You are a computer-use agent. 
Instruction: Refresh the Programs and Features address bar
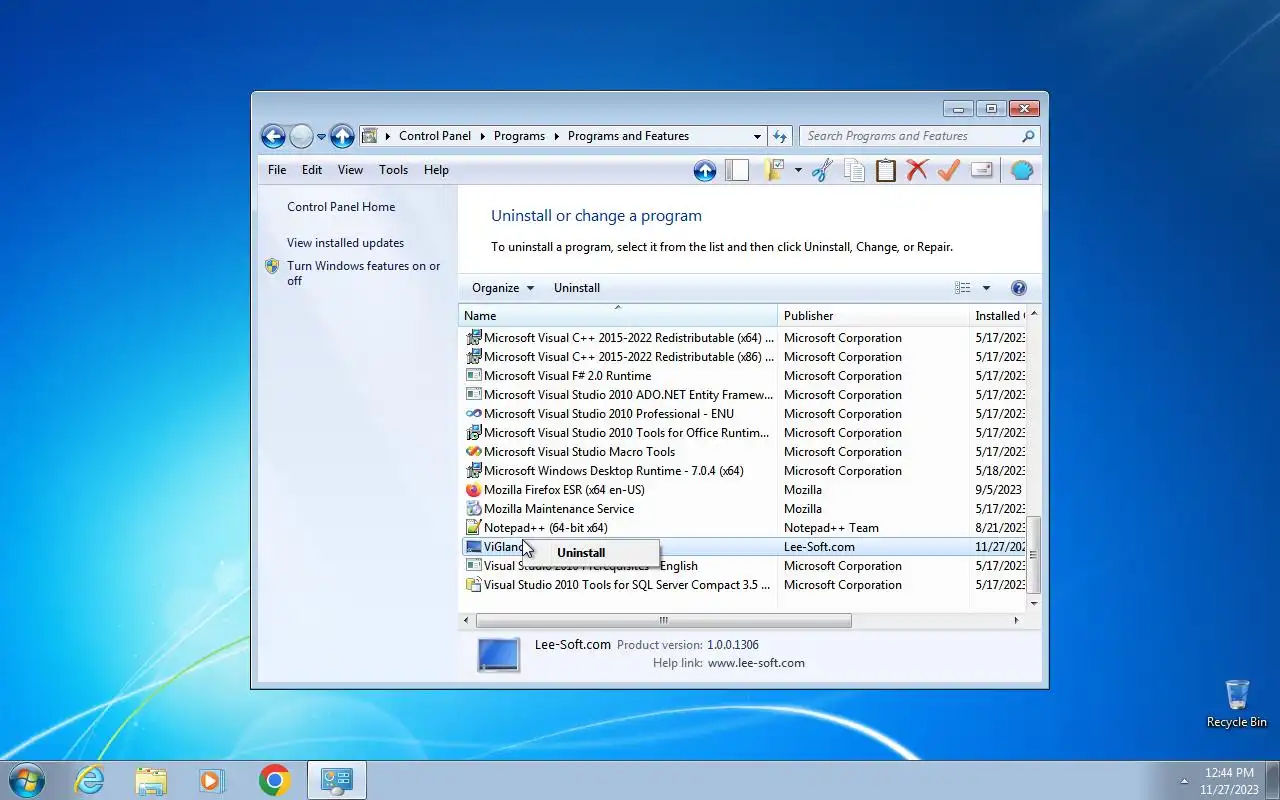click(x=781, y=136)
